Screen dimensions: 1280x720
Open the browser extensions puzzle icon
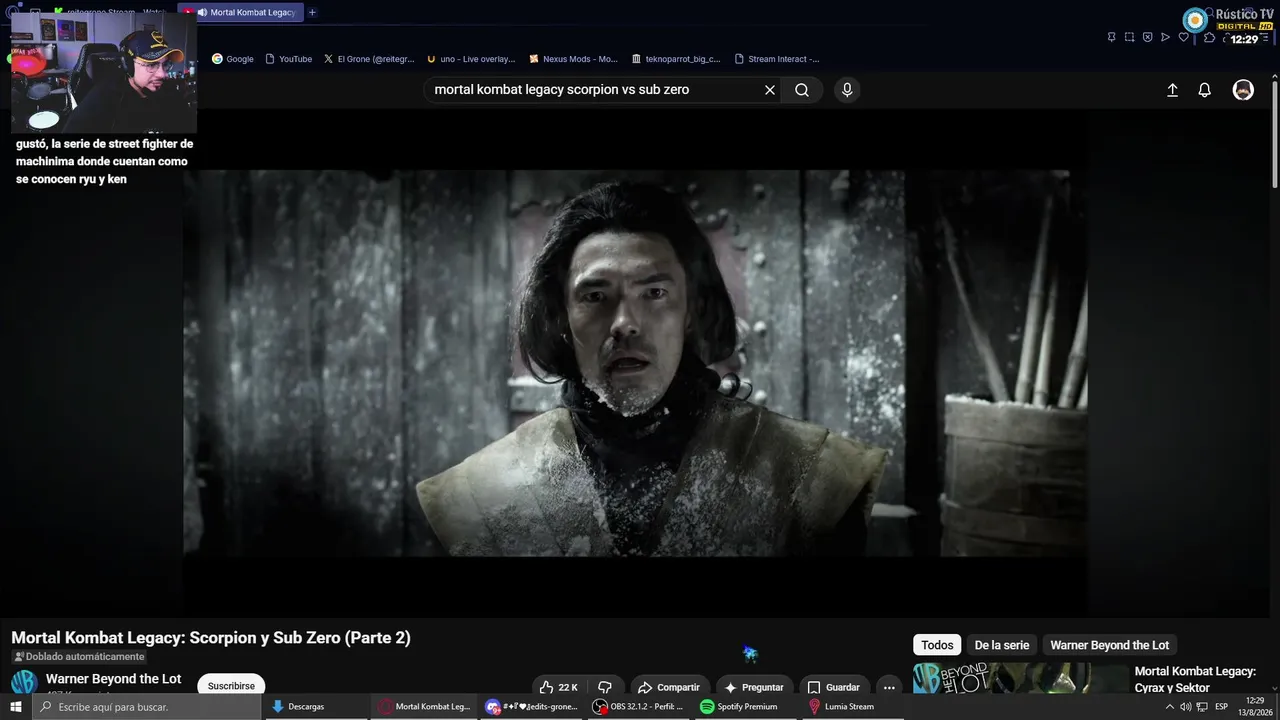(1209, 37)
